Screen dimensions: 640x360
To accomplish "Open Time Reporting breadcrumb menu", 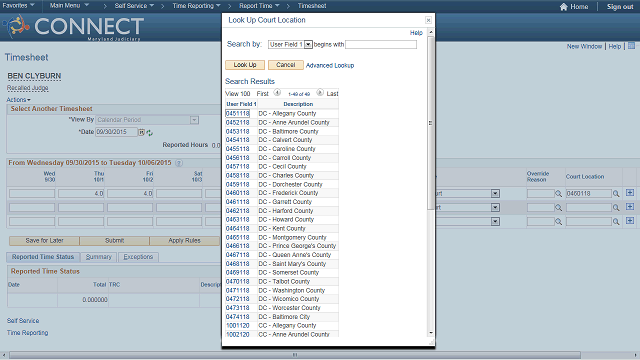I will [x=196, y=6].
